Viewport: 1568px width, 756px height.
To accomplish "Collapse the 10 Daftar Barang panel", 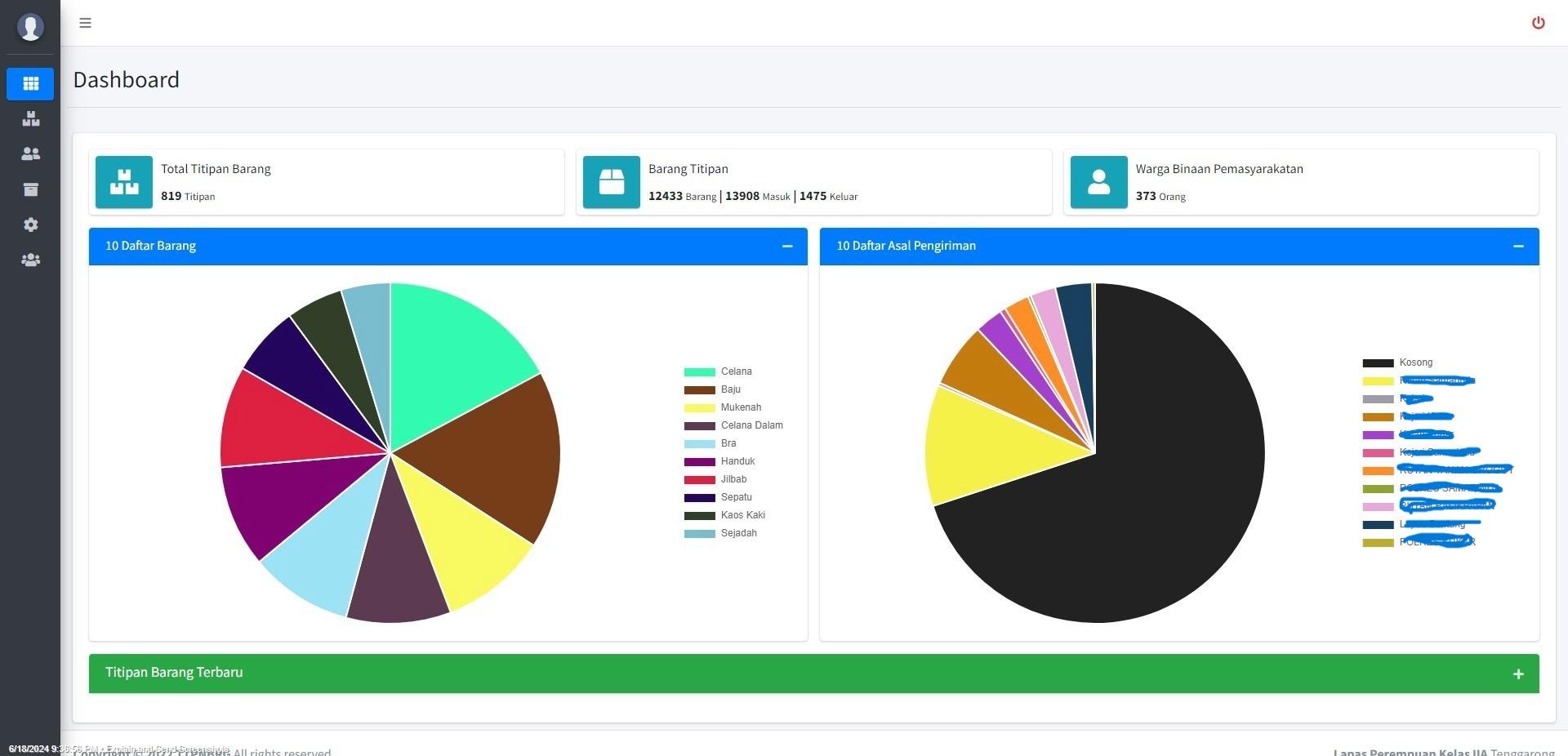I will click(787, 246).
